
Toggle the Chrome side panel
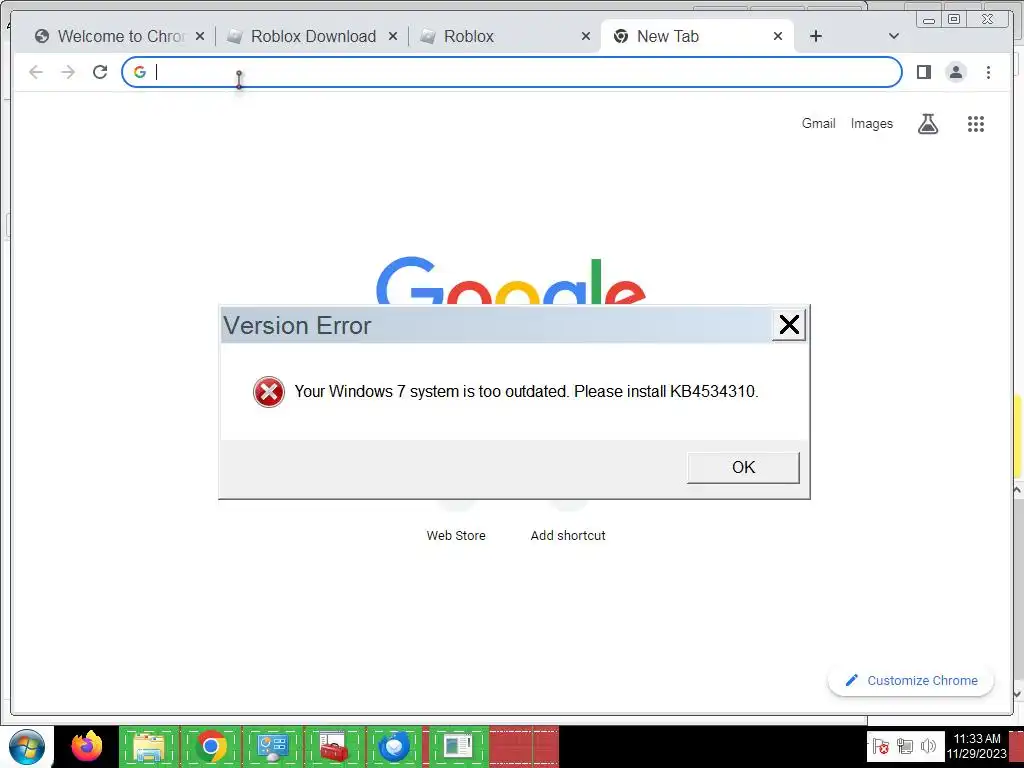[923, 72]
